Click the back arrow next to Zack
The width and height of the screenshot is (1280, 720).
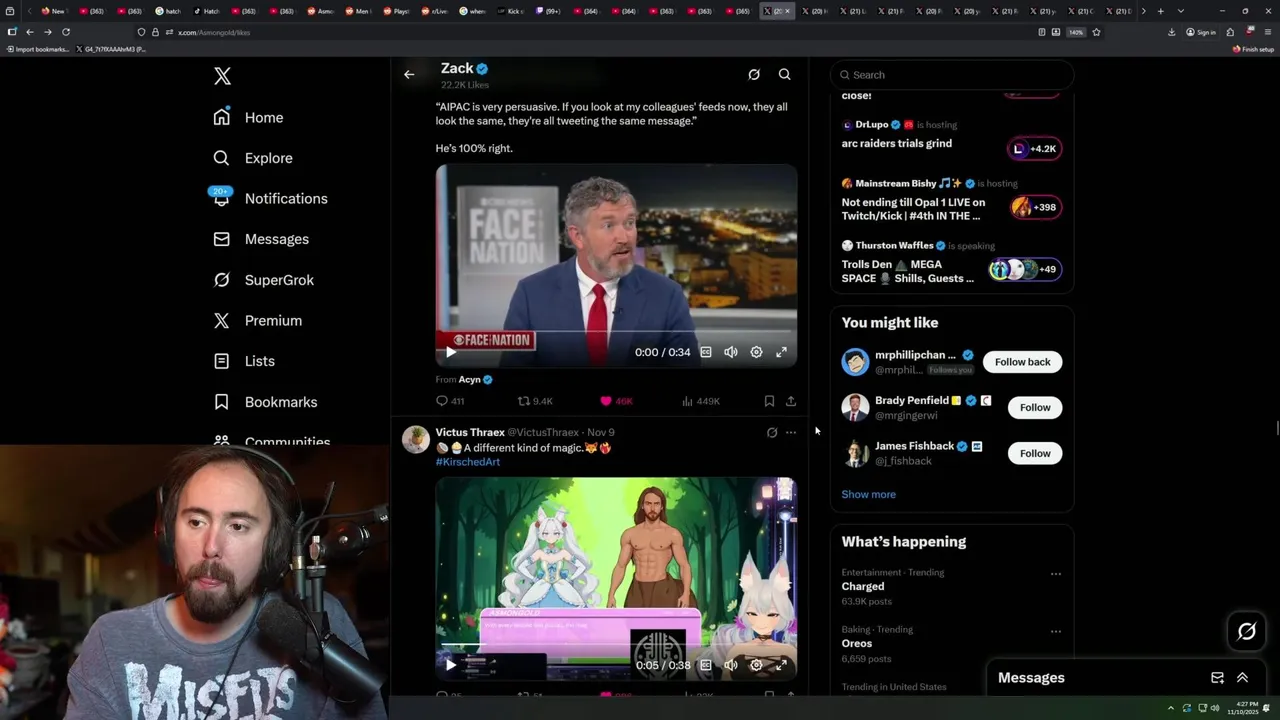(x=409, y=74)
